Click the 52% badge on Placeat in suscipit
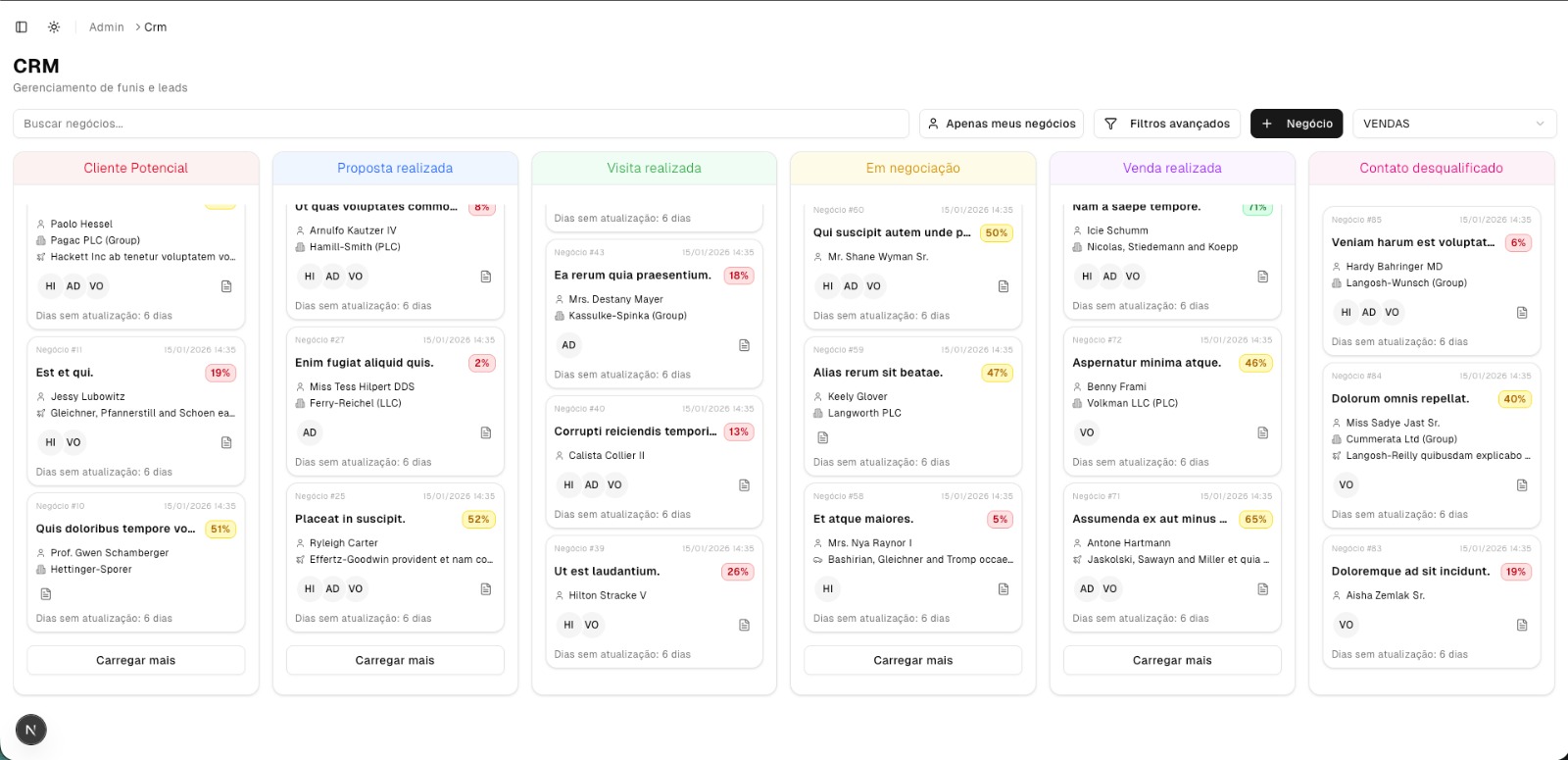 478,520
